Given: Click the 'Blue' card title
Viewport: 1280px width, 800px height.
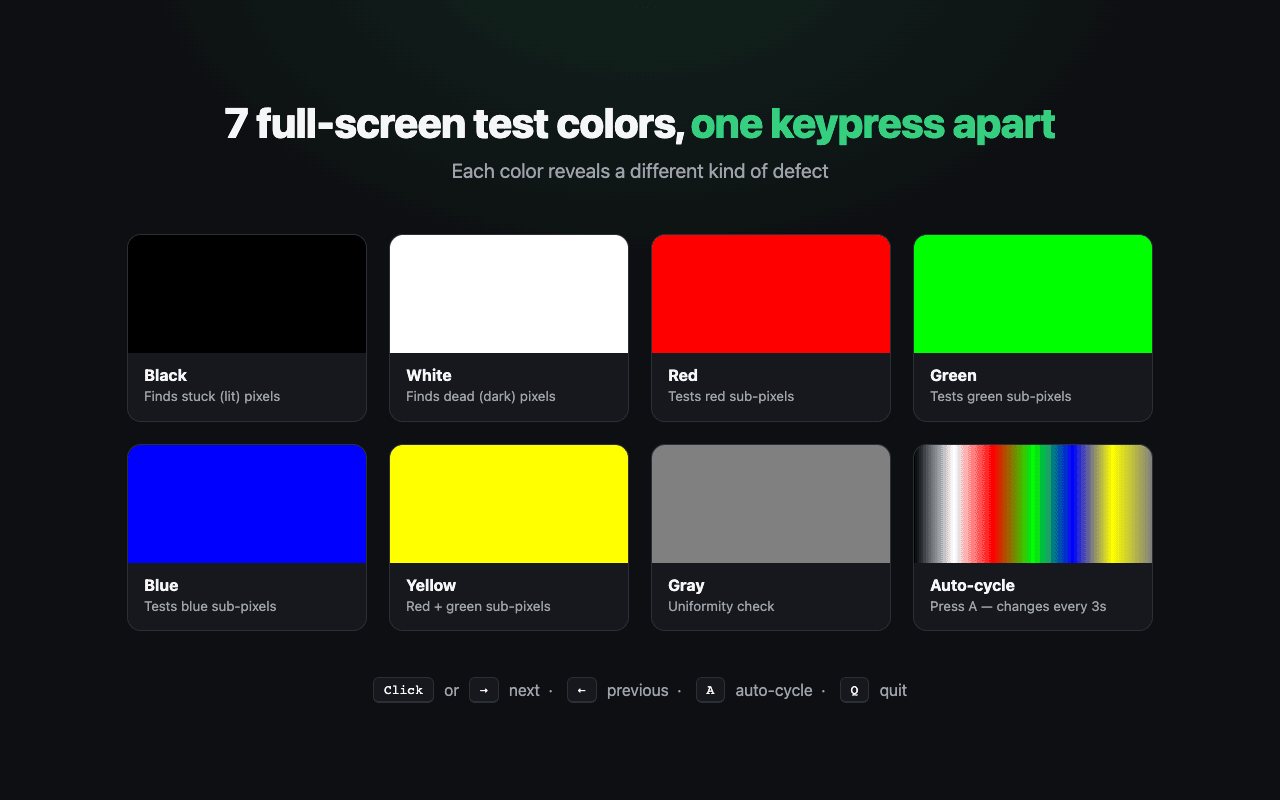Looking at the screenshot, I should click(x=161, y=585).
